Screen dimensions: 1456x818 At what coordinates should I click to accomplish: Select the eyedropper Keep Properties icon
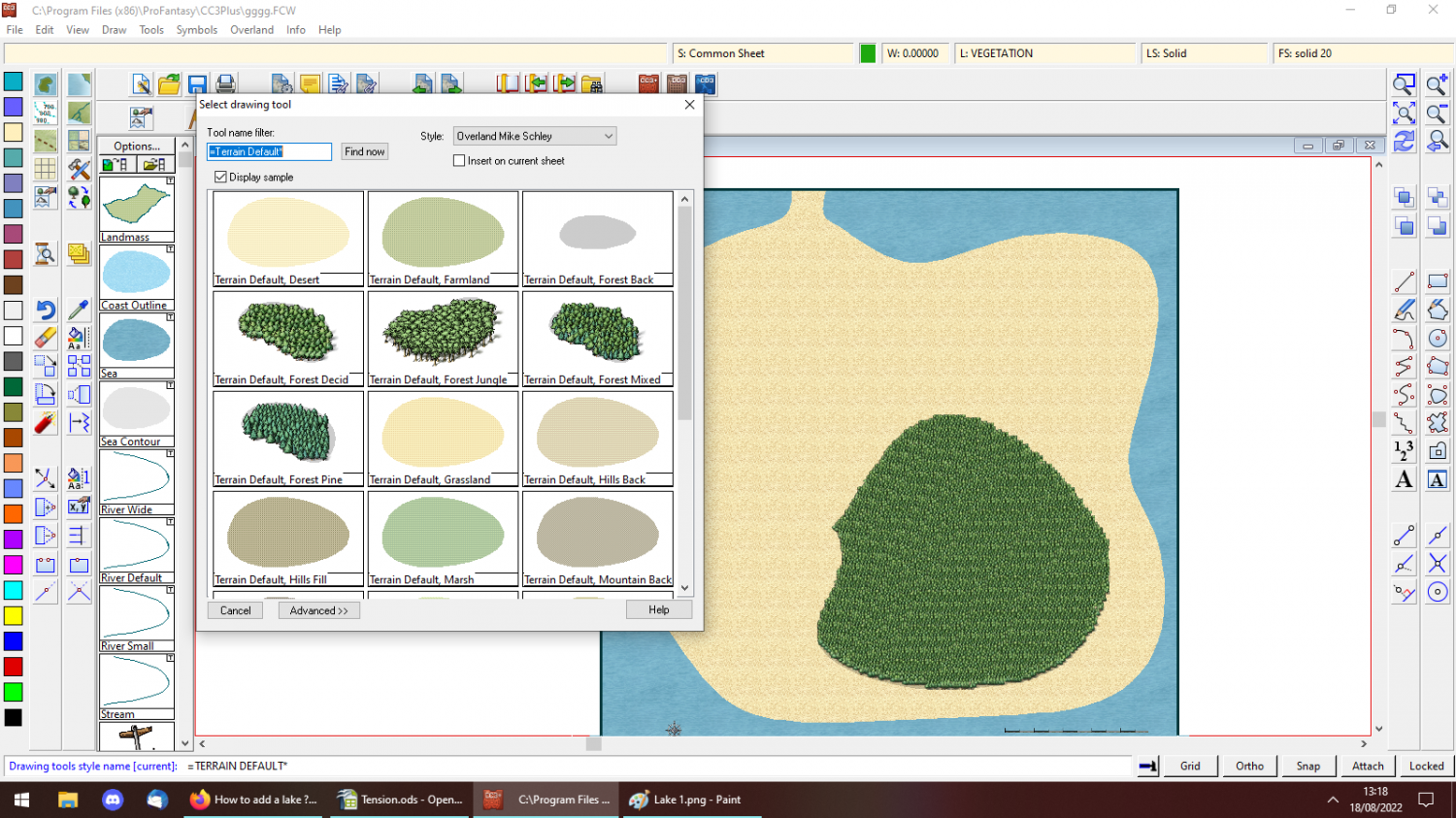(x=80, y=311)
